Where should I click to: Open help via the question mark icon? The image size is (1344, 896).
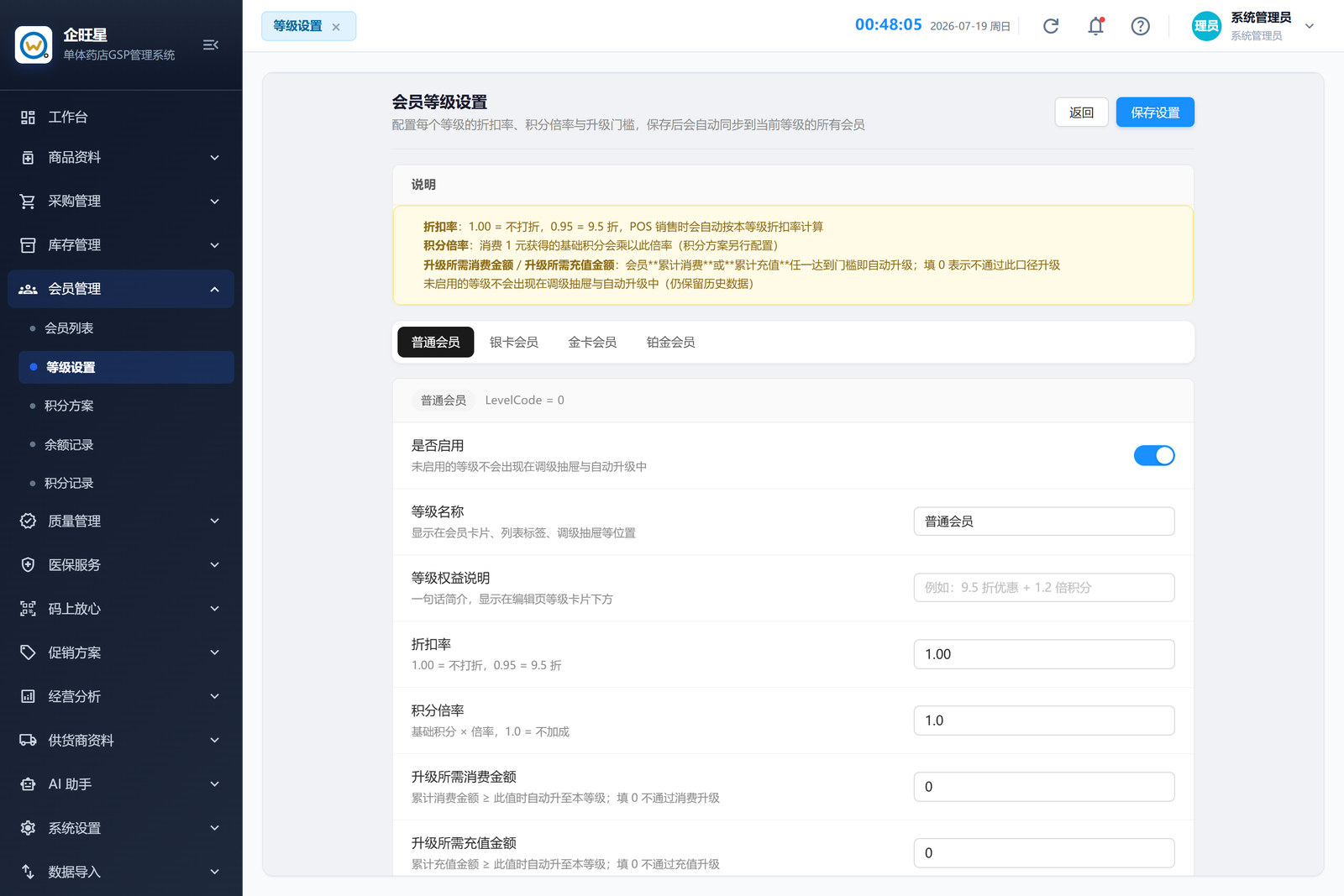[x=1140, y=26]
